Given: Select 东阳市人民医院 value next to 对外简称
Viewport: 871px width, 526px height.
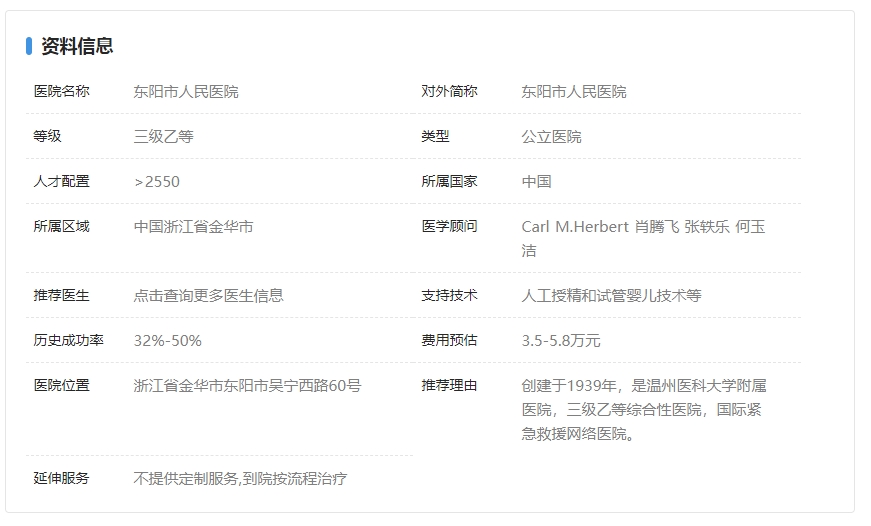Looking at the screenshot, I should (573, 92).
